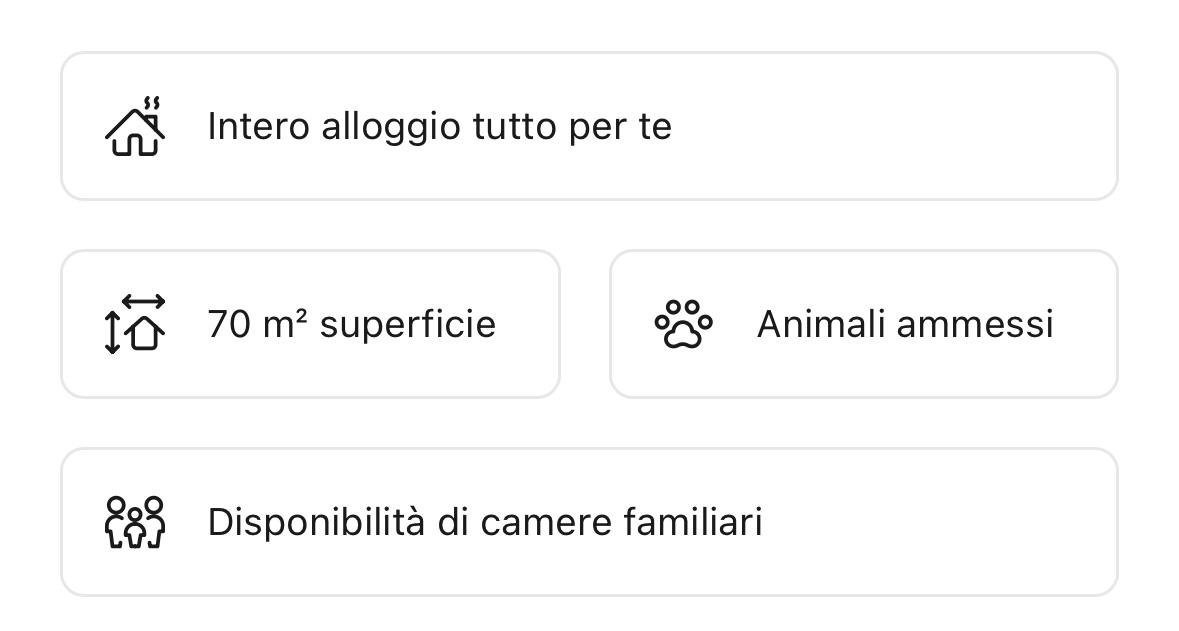Viewport: 1179px width, 631px height.
Task: Click the family people icon
Action: [135, 522]
